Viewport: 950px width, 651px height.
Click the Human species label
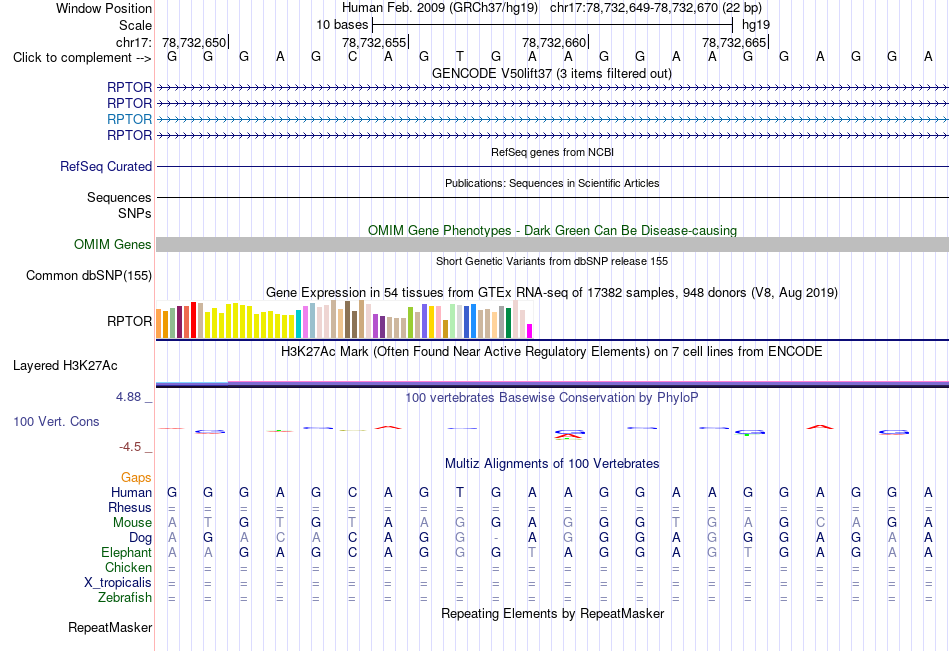point(131,492)
